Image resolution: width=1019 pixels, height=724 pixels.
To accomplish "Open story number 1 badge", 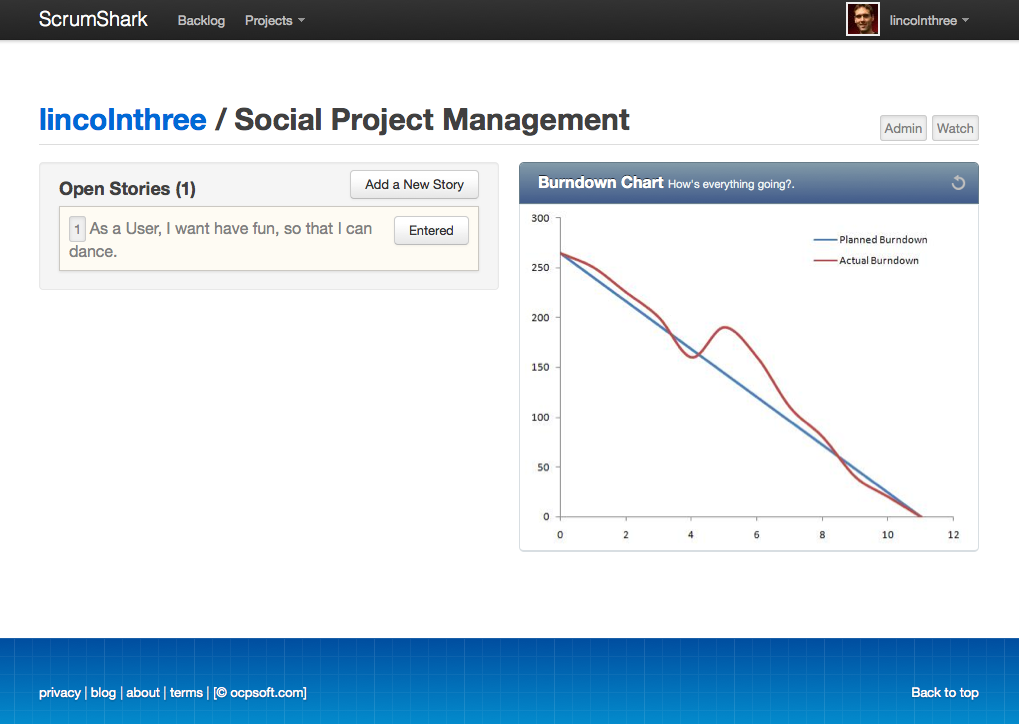I will tap(77, 229).
